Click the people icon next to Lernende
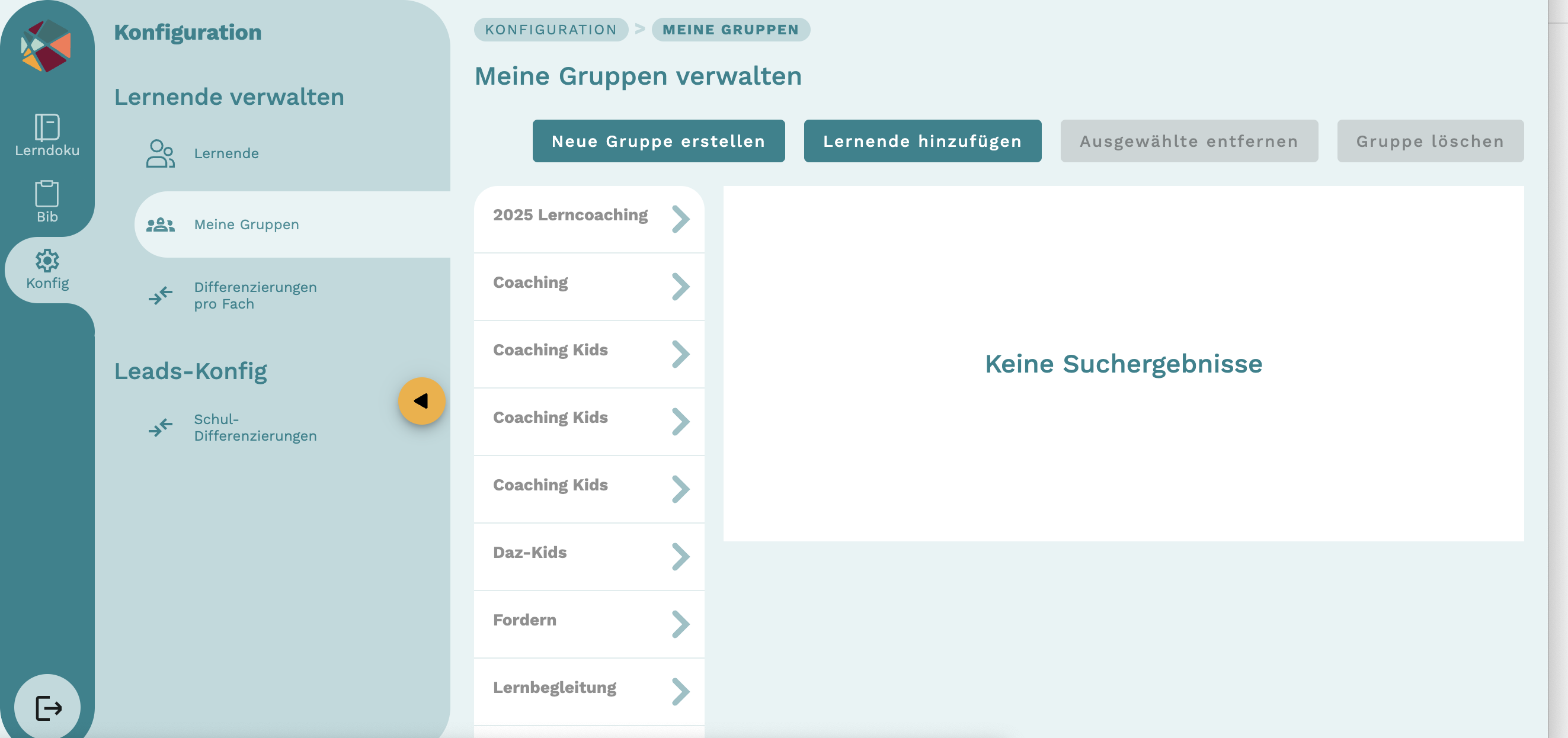This screenshot has height=738, width=1568. tap(159, 153)
